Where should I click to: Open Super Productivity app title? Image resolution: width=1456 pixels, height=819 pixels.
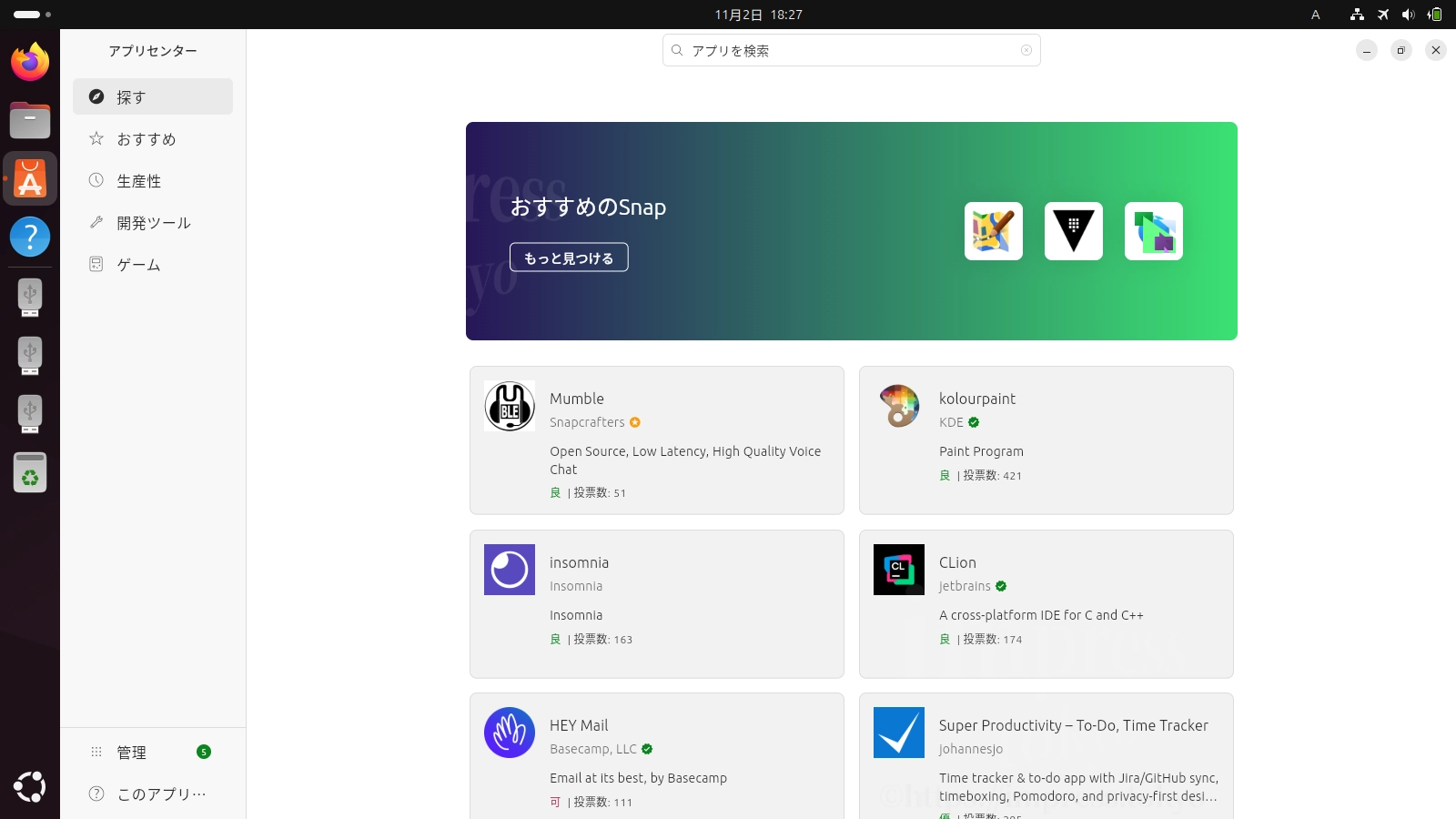point(1074,725)
